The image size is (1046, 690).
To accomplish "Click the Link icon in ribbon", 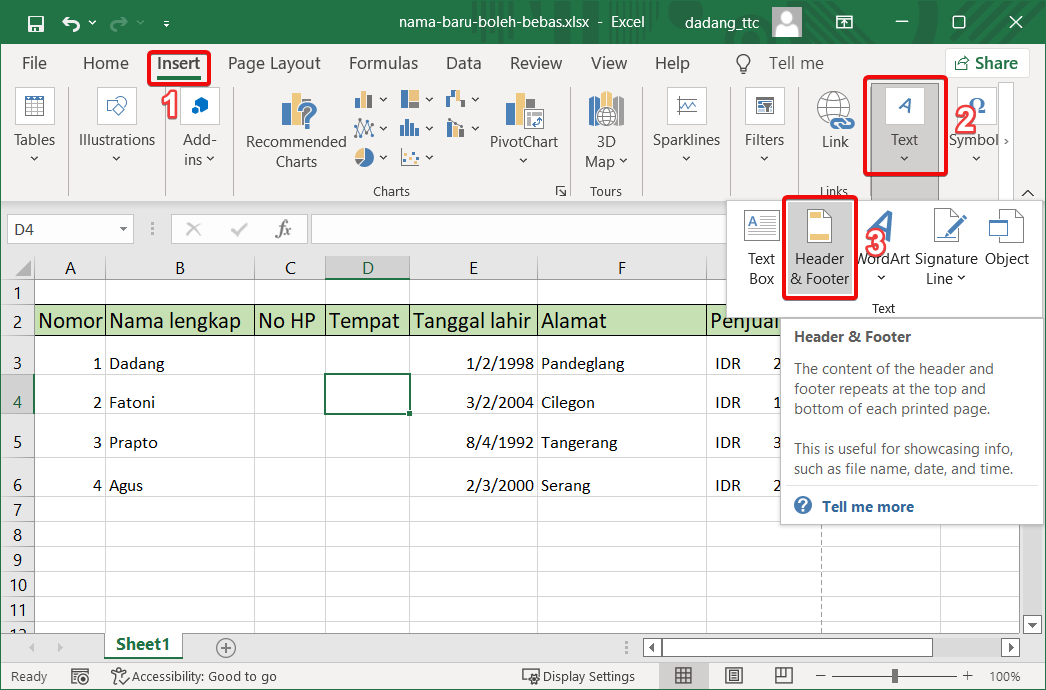I will pyautogui.click(x=834, y=120).
